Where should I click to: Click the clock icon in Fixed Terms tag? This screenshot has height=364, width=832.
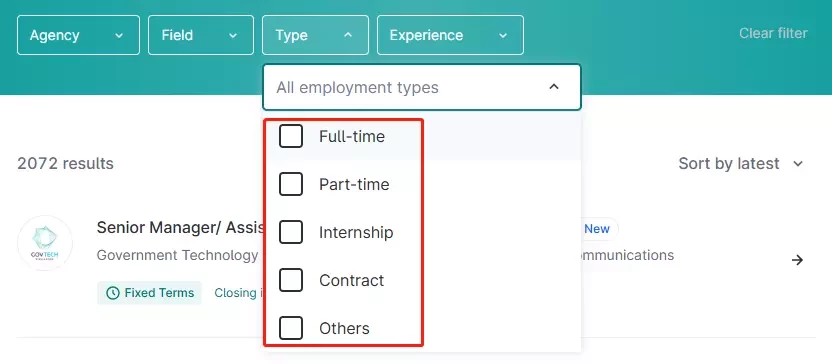(x=112, y=293)
